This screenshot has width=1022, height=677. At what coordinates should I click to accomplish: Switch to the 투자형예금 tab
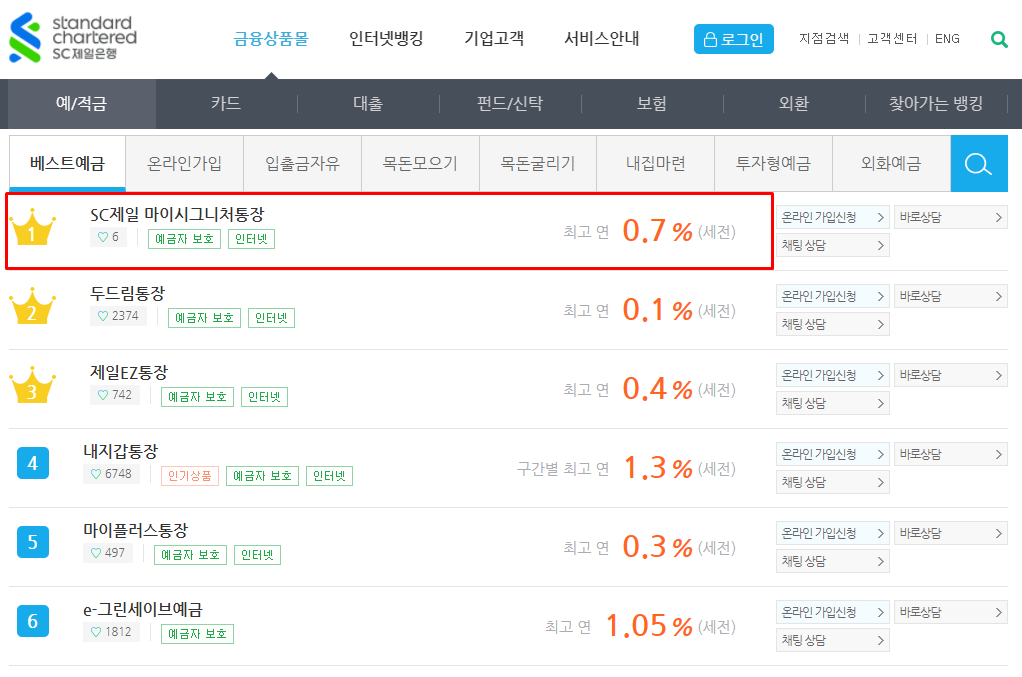774,164
